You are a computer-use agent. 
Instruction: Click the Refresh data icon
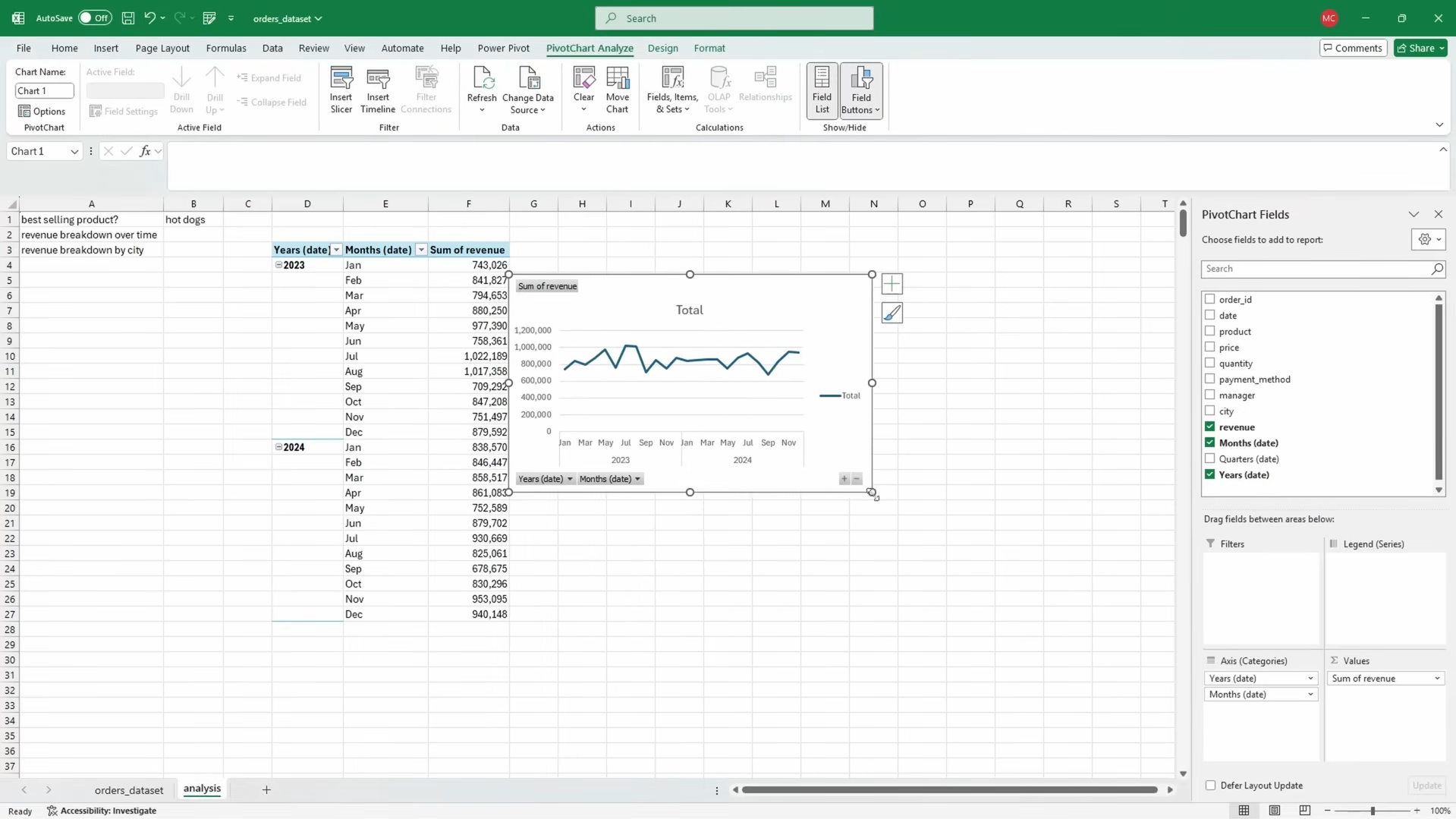pos(482,90)
